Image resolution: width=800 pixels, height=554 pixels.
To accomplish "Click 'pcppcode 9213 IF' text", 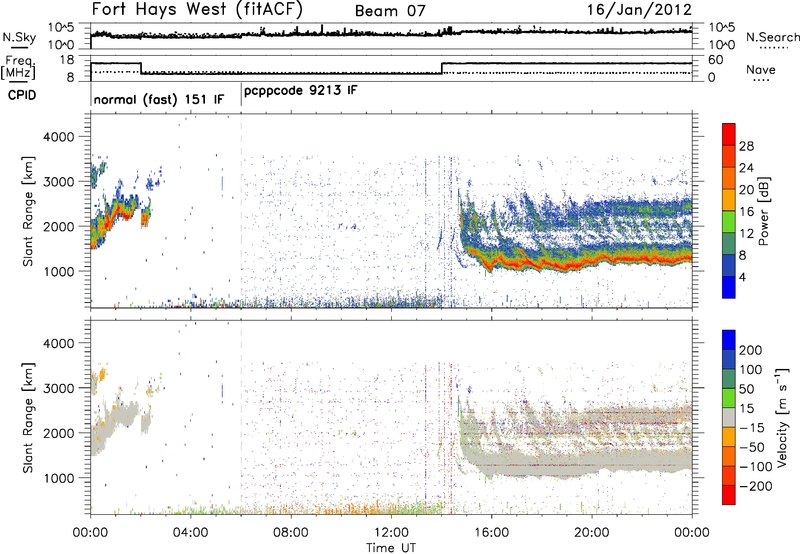I will (301, 91).
